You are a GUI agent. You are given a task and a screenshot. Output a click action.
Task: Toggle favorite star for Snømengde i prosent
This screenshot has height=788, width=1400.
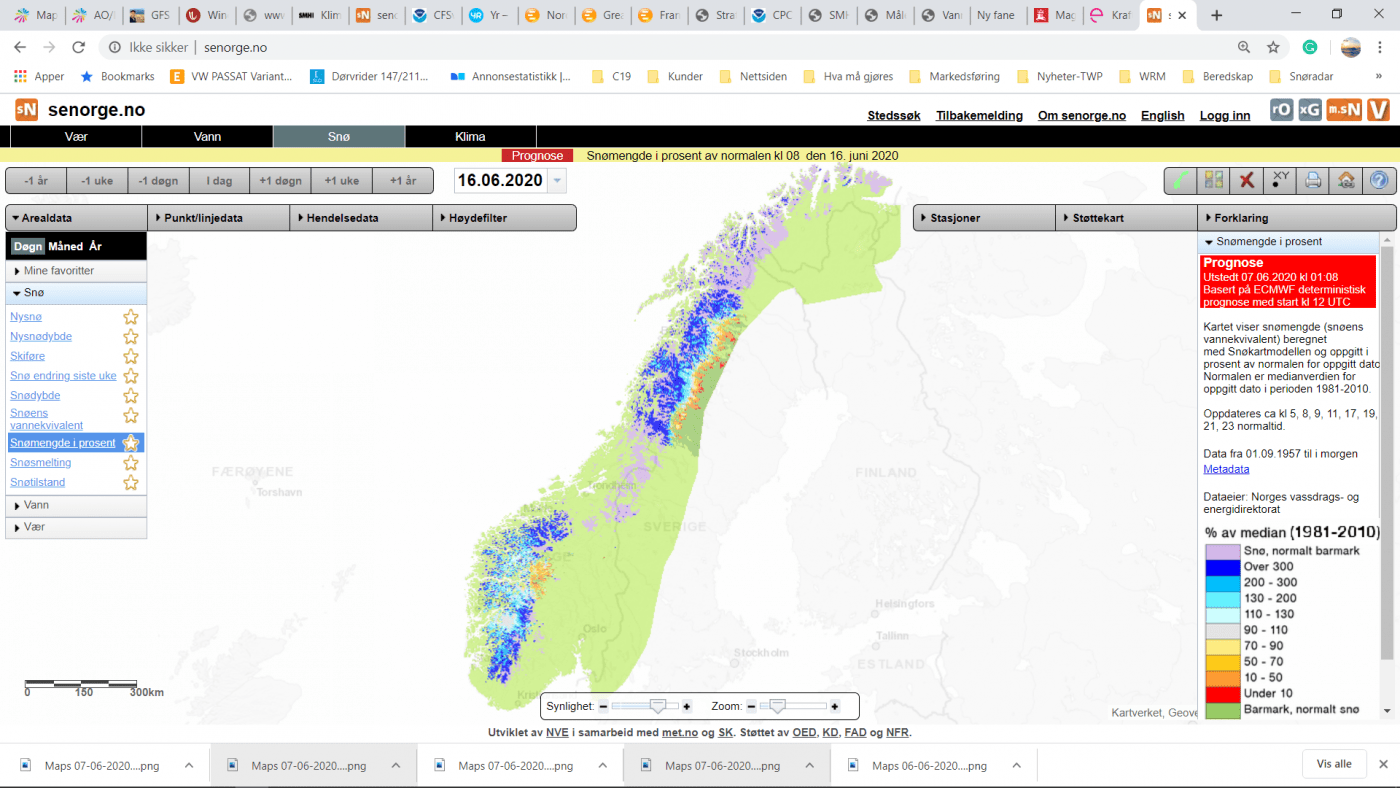click(x=130, y=443)
